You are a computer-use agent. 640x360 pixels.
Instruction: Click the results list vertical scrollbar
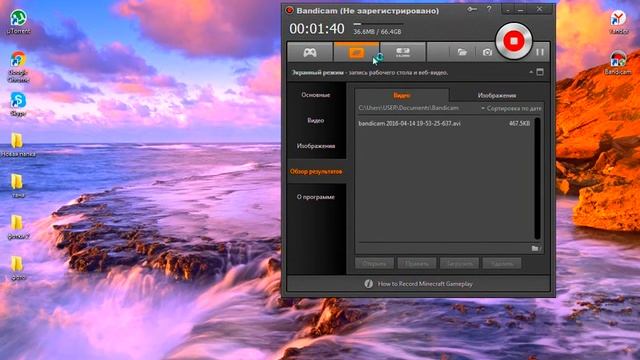click(x=538, y=178)
